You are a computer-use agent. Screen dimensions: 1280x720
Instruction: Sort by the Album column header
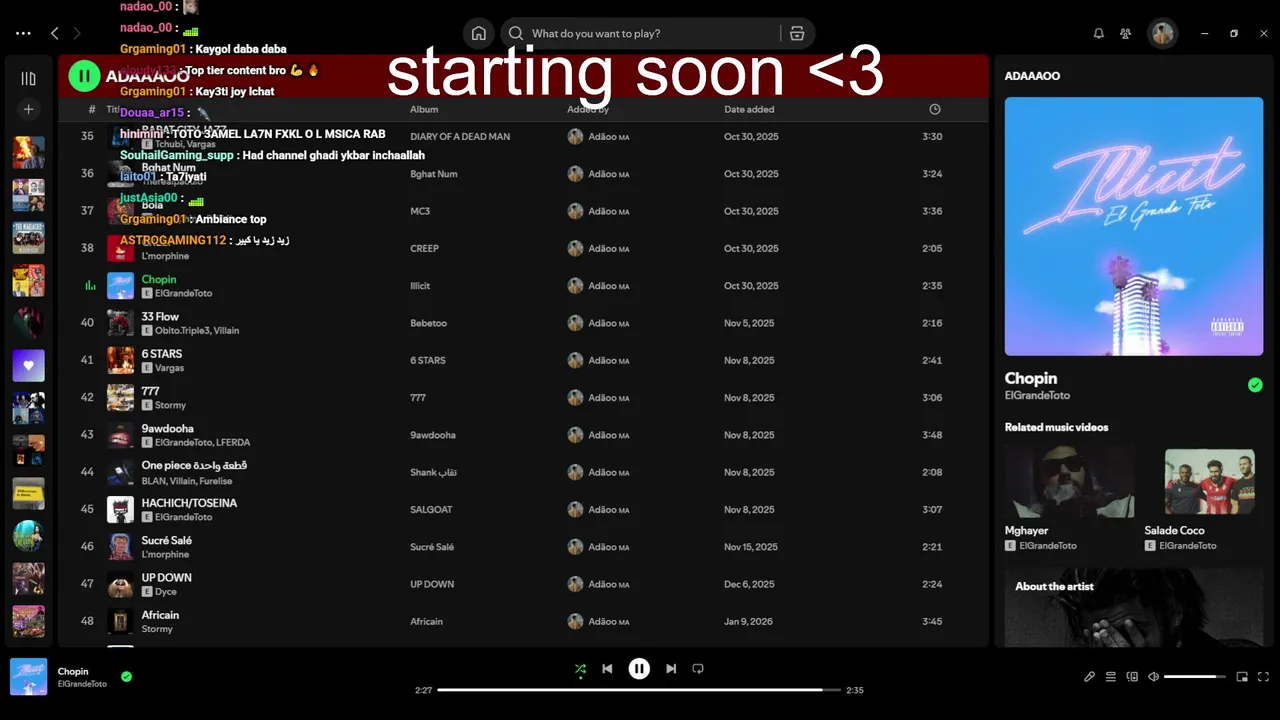[x=424, y=109]
